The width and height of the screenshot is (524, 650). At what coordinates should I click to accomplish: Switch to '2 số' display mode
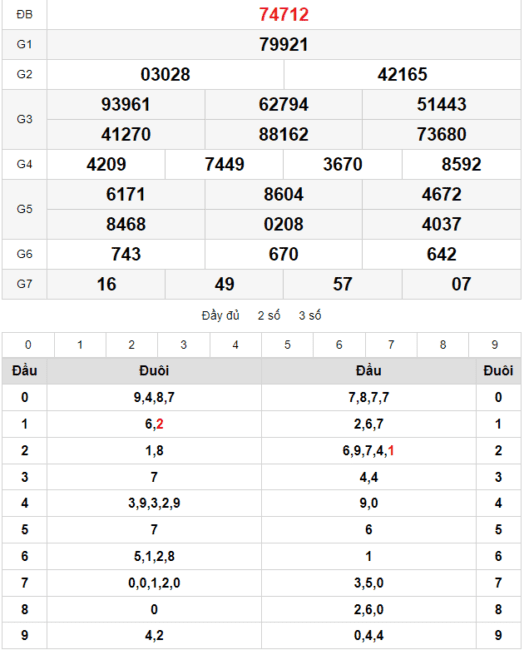(269, 315)
